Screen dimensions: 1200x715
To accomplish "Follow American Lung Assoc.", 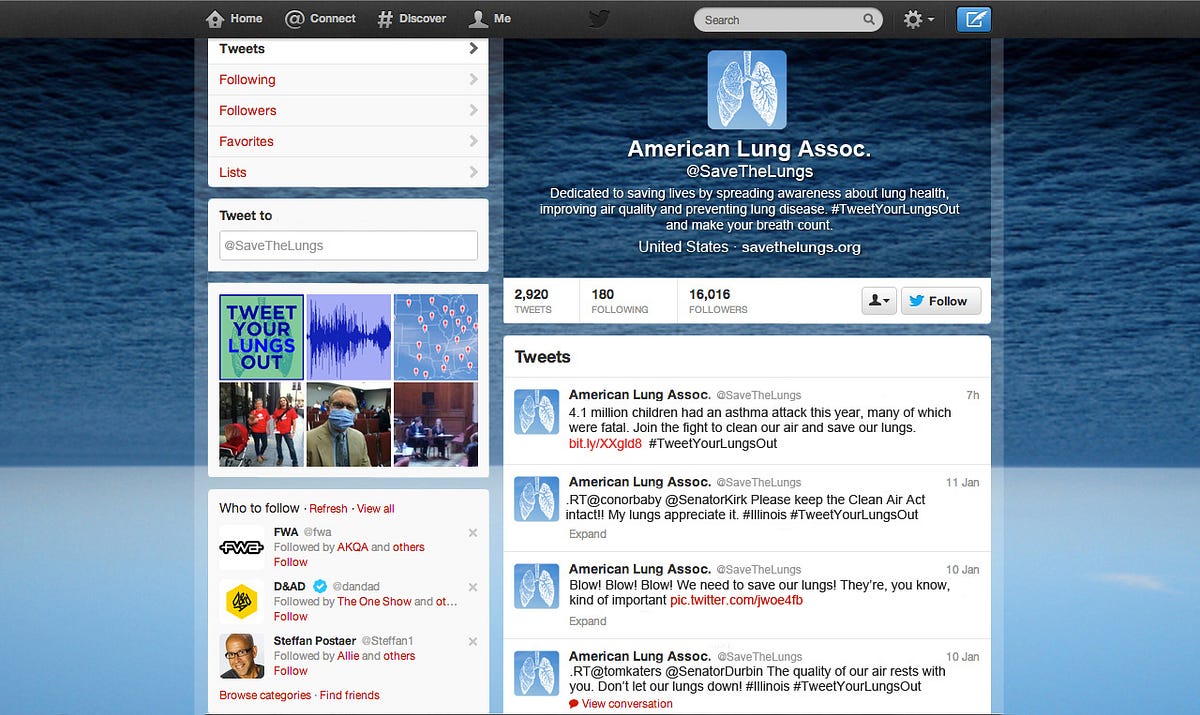I will pos(941,300).
